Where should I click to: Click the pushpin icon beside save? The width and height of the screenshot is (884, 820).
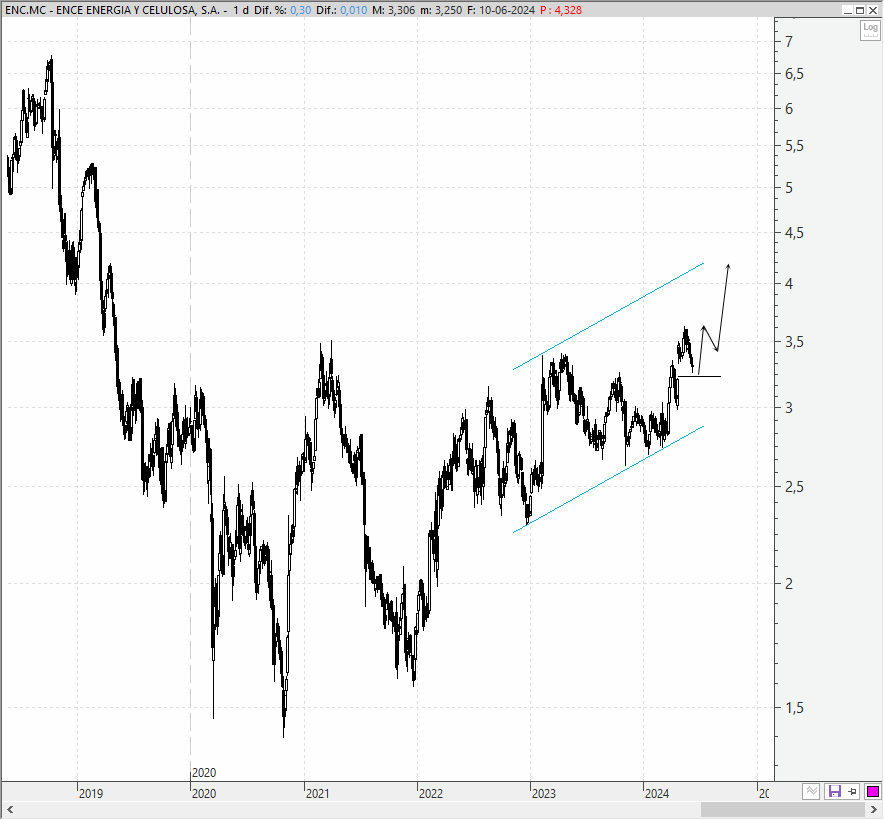pyautogui.click(x=852, y=792)
